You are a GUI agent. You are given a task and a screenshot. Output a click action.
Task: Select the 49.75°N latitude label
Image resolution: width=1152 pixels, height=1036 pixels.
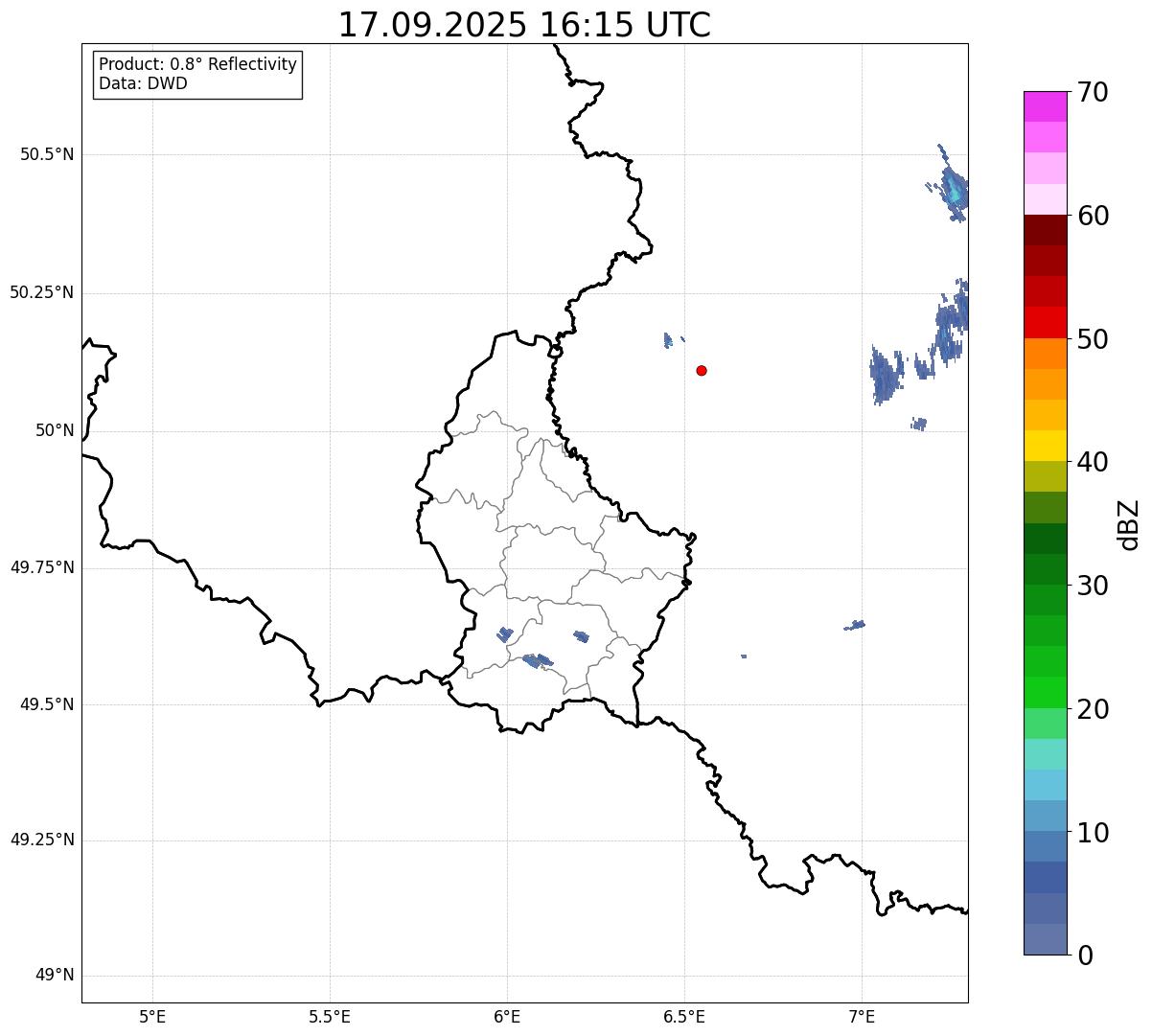[42, 567]
